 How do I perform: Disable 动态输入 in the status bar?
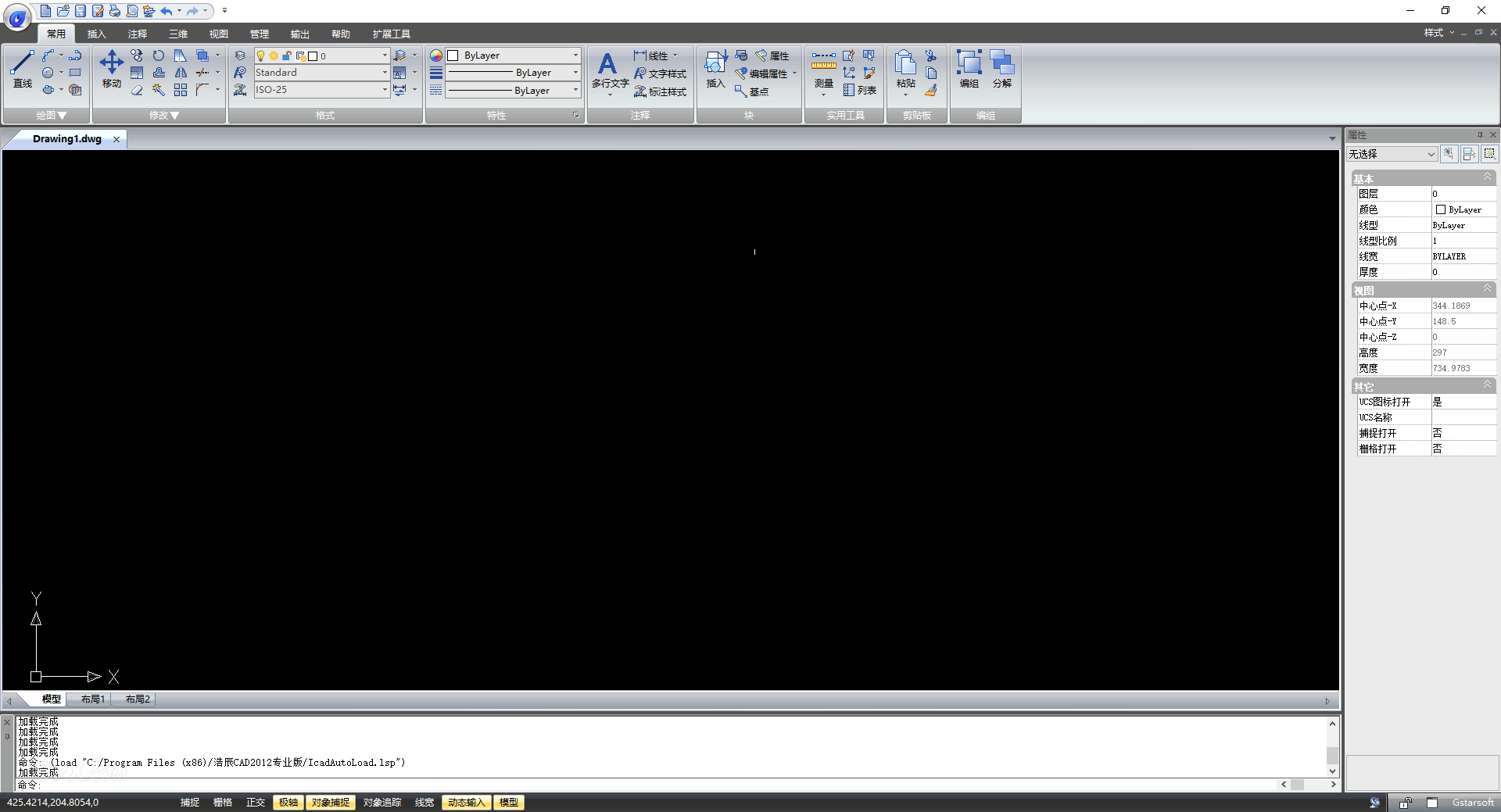click(466, 802)
